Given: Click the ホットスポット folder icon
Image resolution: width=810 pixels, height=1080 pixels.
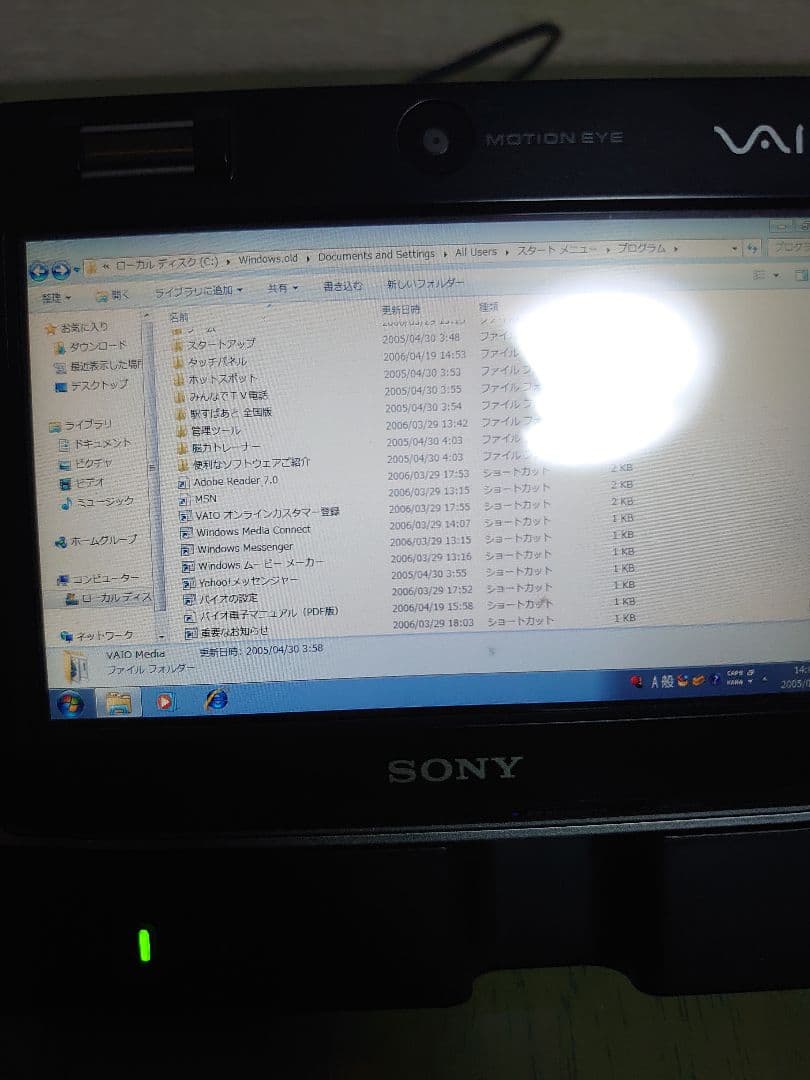Looking at the screenshot, I should coord(179,380).
